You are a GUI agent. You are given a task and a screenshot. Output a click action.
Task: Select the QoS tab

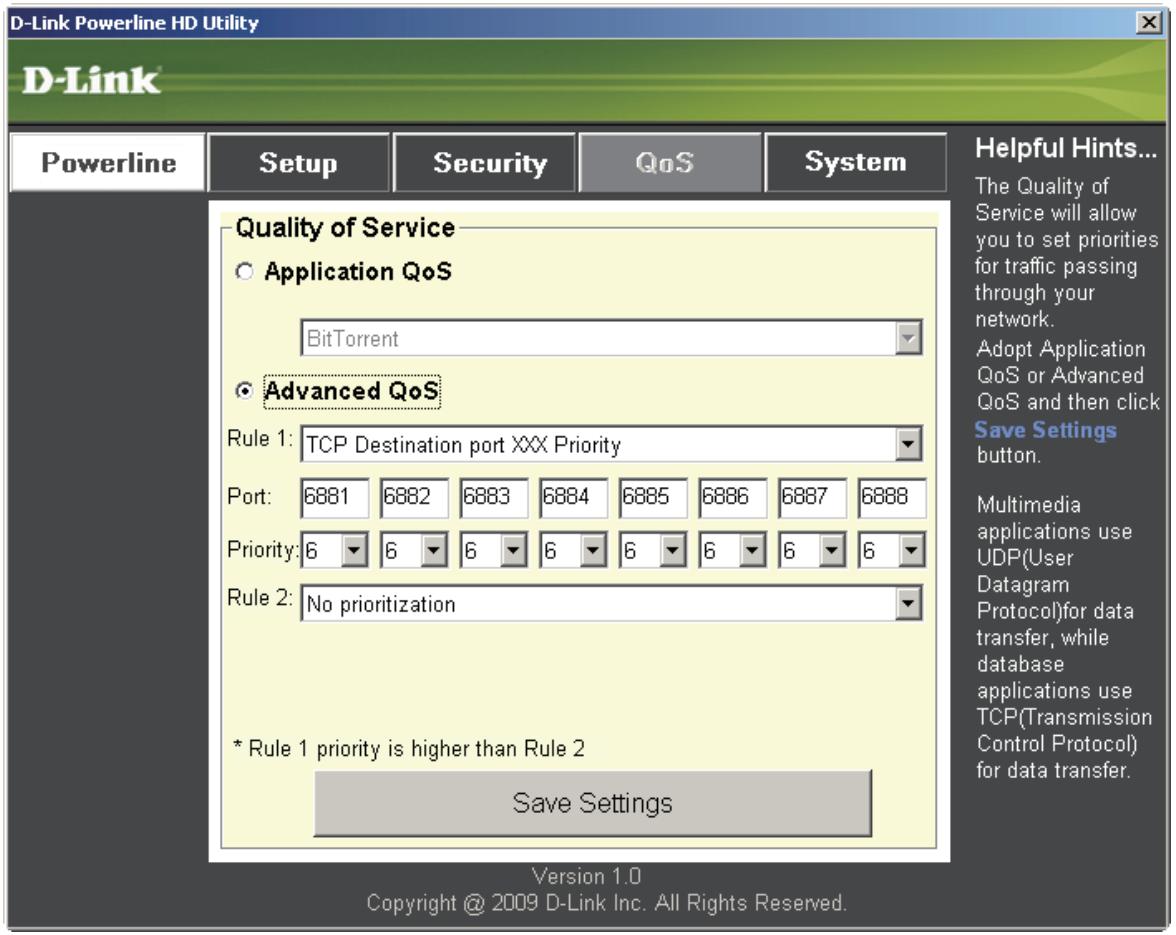click(670, 163)
